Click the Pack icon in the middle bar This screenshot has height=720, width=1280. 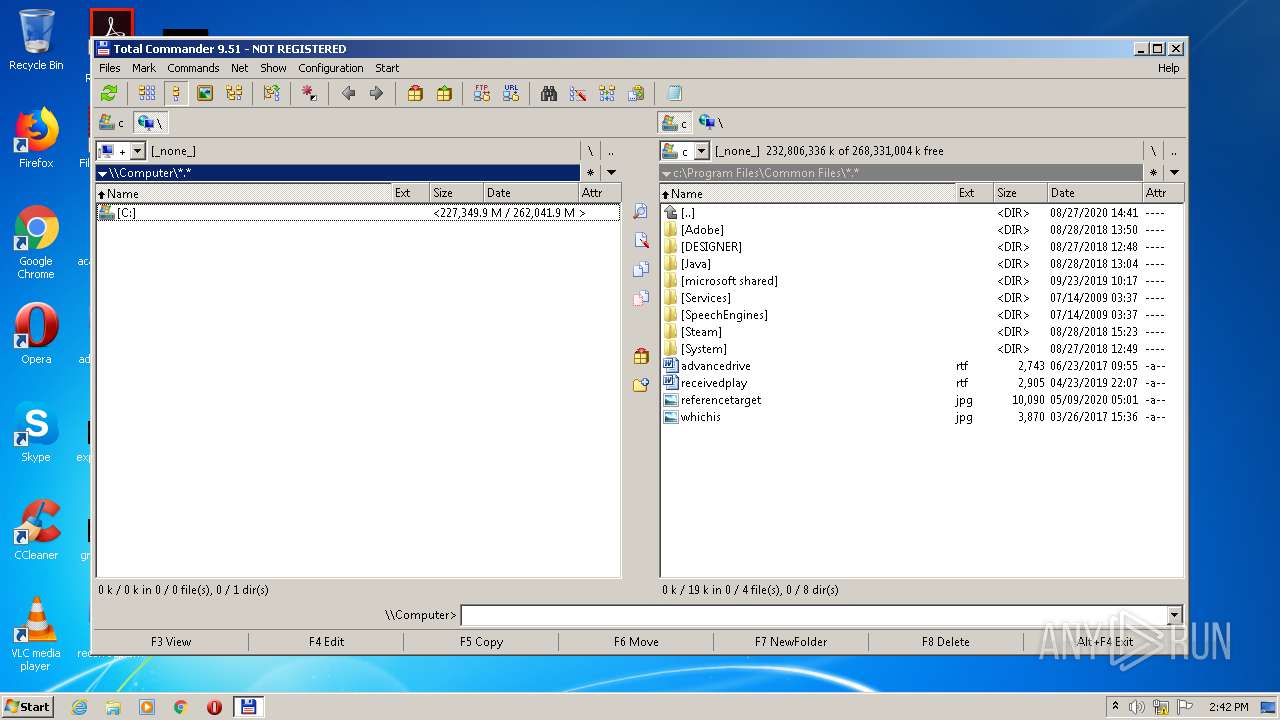pos(641,356)
